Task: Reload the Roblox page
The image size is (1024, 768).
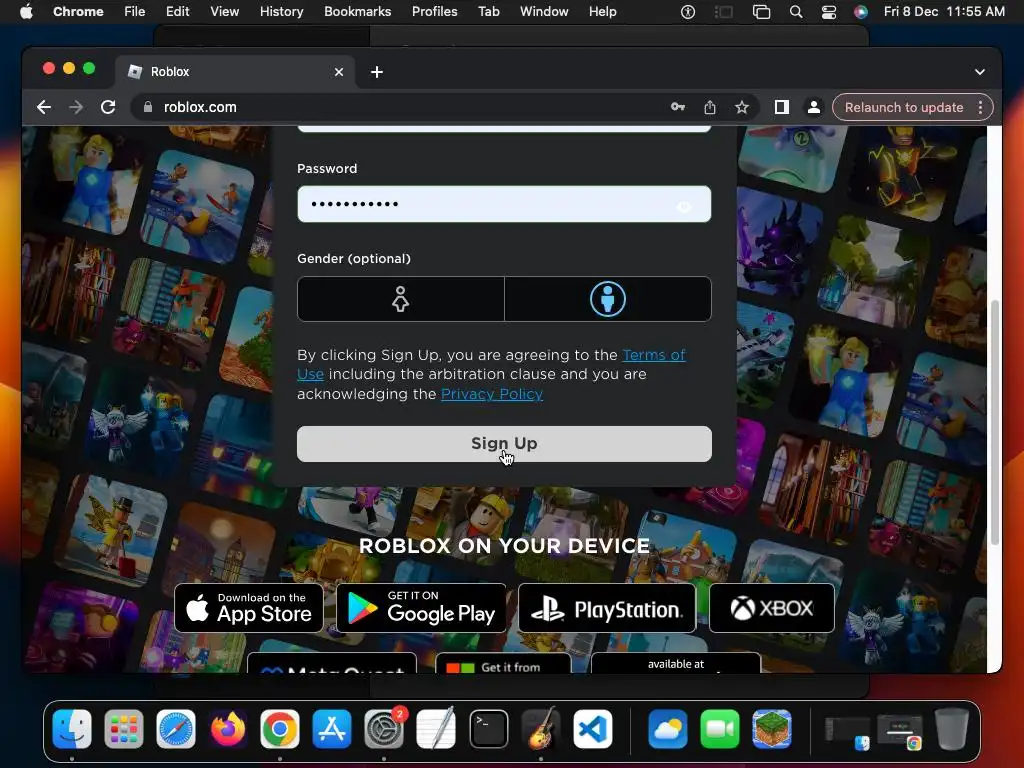Action: [108, 107]
